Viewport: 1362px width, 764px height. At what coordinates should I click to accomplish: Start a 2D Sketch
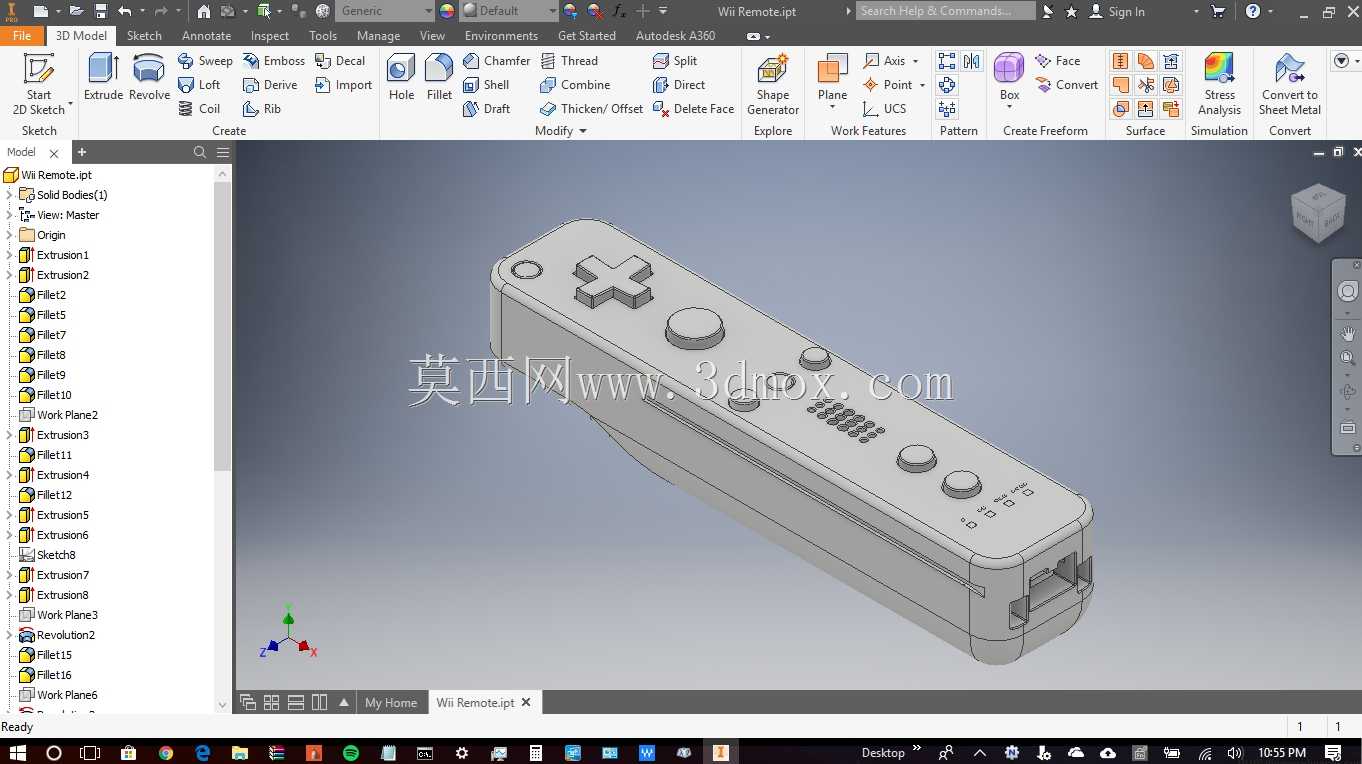click(39, 85)
